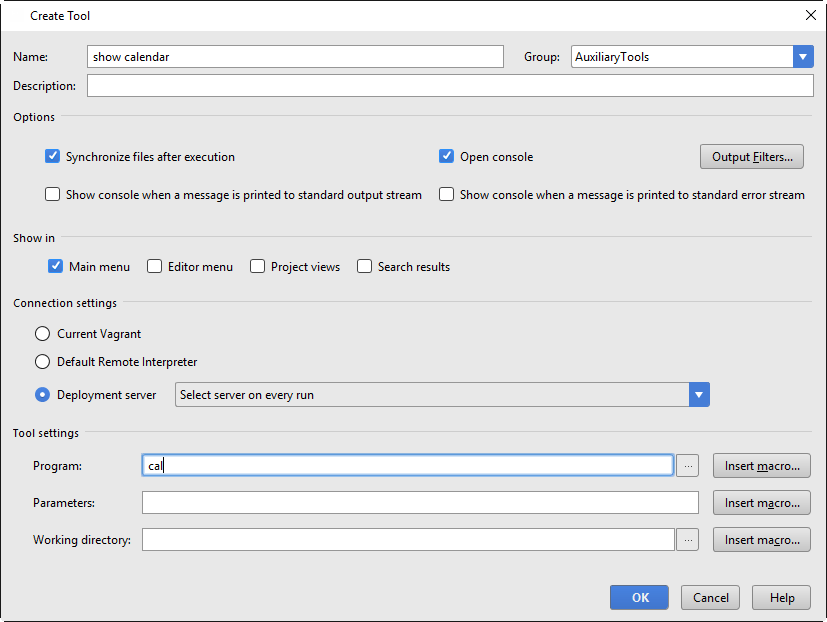The image size is (827, 622).
Task: Check the Editor menu option
Action: (x=154, y=266)
